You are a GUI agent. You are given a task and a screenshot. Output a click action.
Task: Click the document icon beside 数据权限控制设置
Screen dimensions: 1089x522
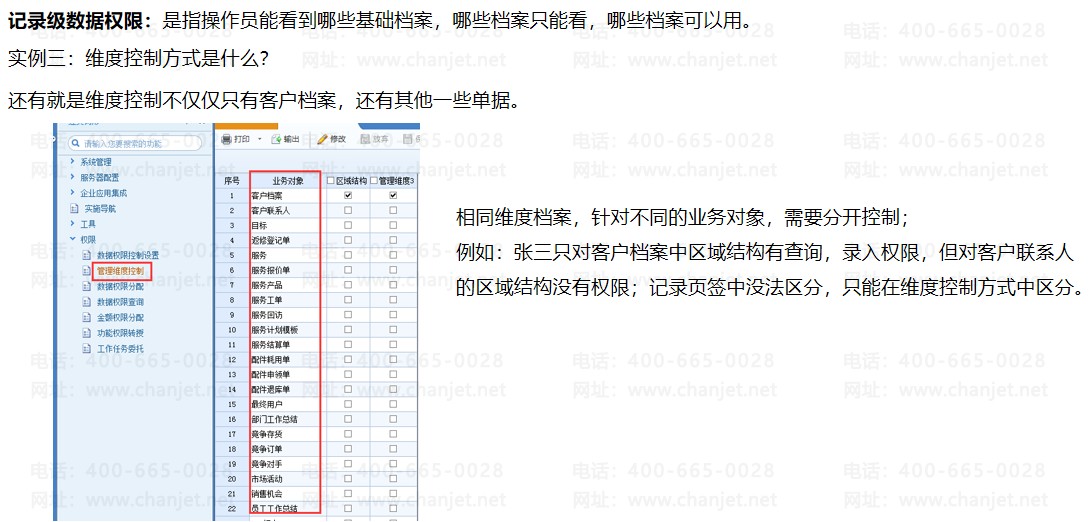tap(87, 256)
